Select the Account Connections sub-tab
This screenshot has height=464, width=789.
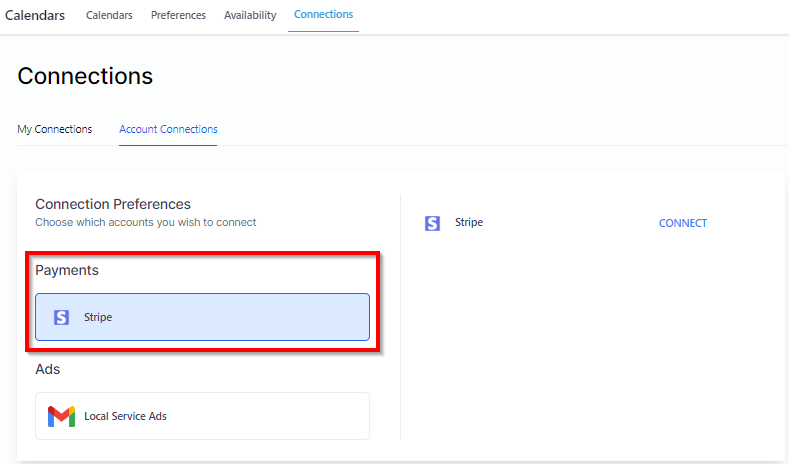(x=168, y=129)
